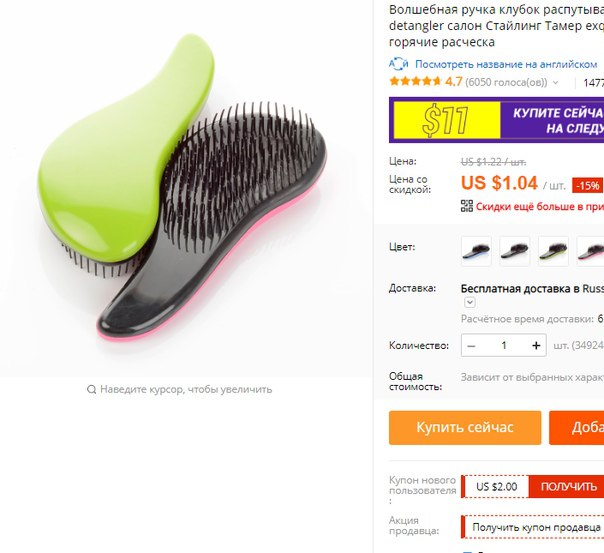Click the QR code icon near discounts text
This screenshot has height=553, width=604.
click(467, 206)
